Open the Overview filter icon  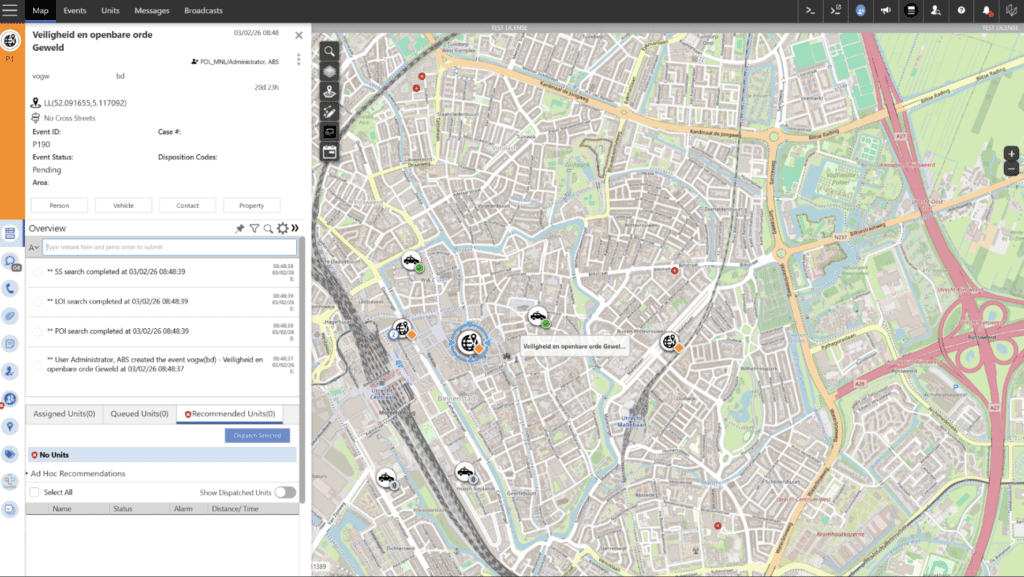[x=254, y=229]
